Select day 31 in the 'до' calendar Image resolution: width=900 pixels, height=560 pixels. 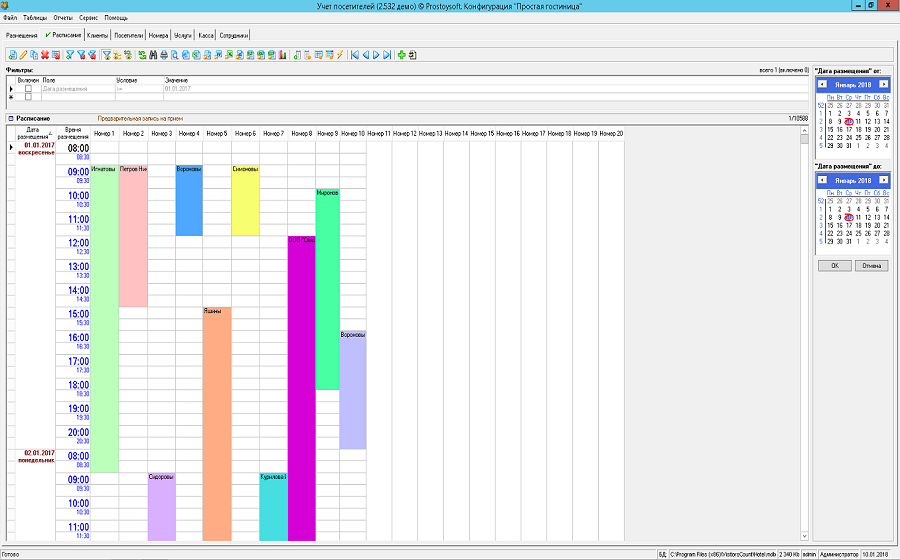tap(849, 242)
